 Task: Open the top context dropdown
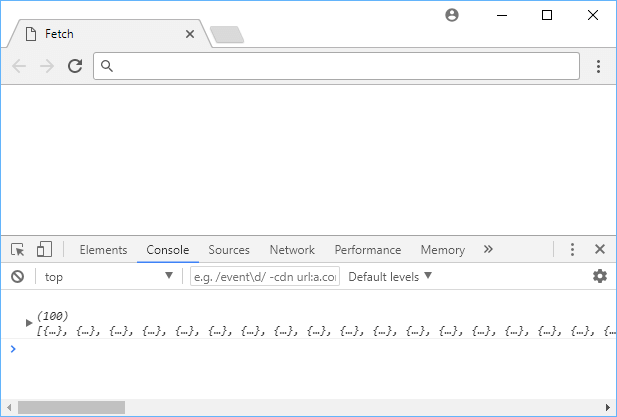[x=109, y=277]
